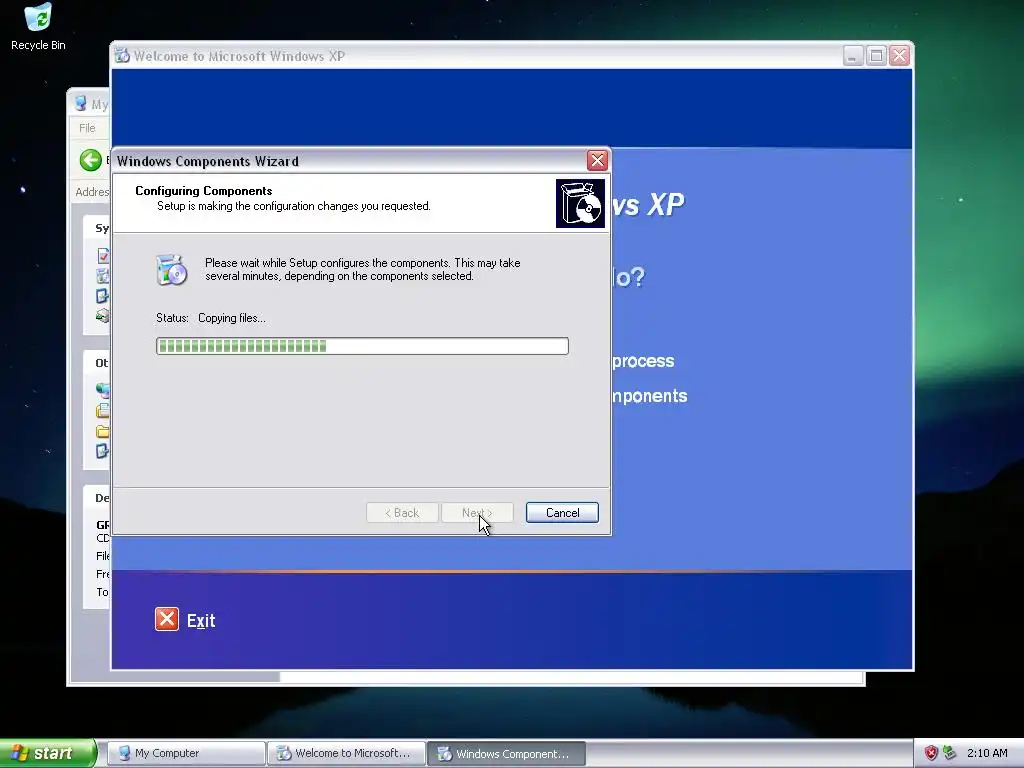
Task: Click the Welcome window title bar icon
Action: click(x=122, y=56)
